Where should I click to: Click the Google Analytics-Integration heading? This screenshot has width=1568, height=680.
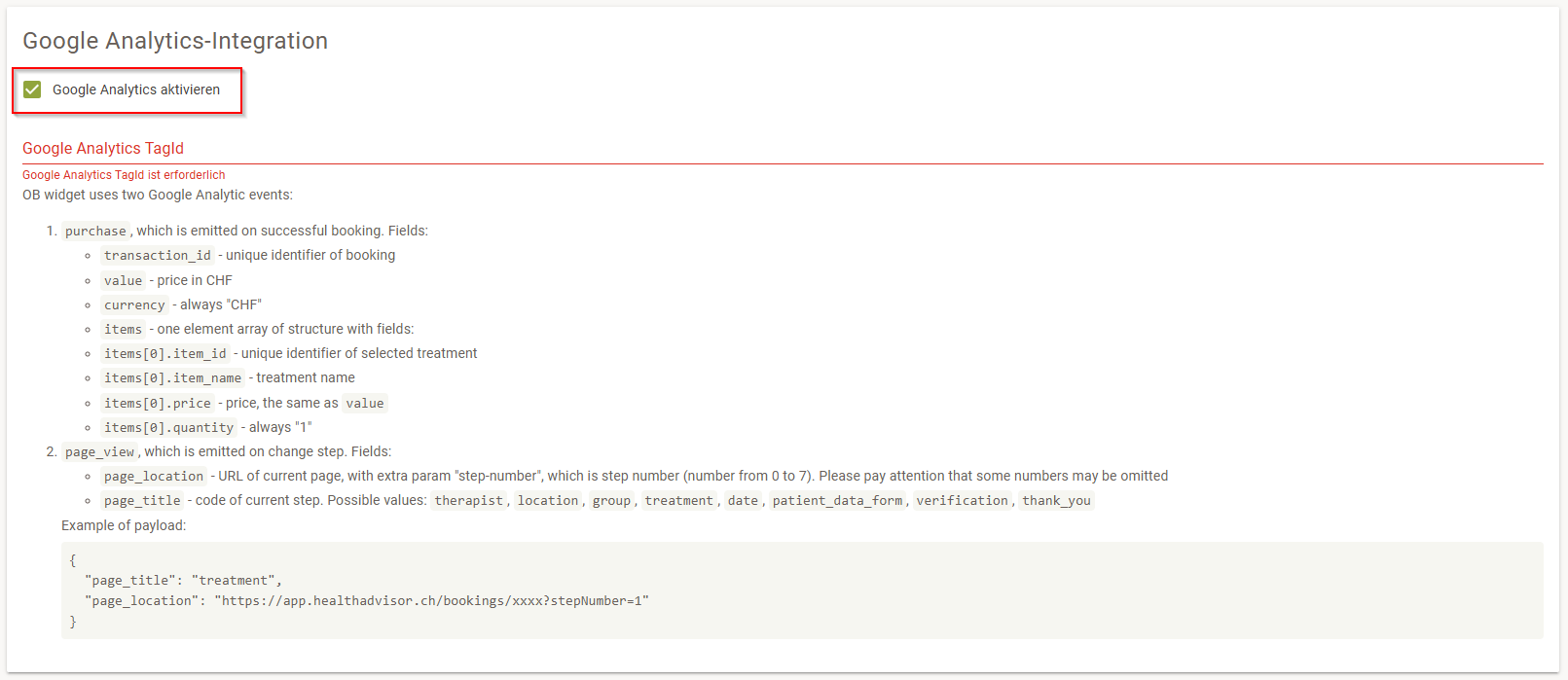175,41
